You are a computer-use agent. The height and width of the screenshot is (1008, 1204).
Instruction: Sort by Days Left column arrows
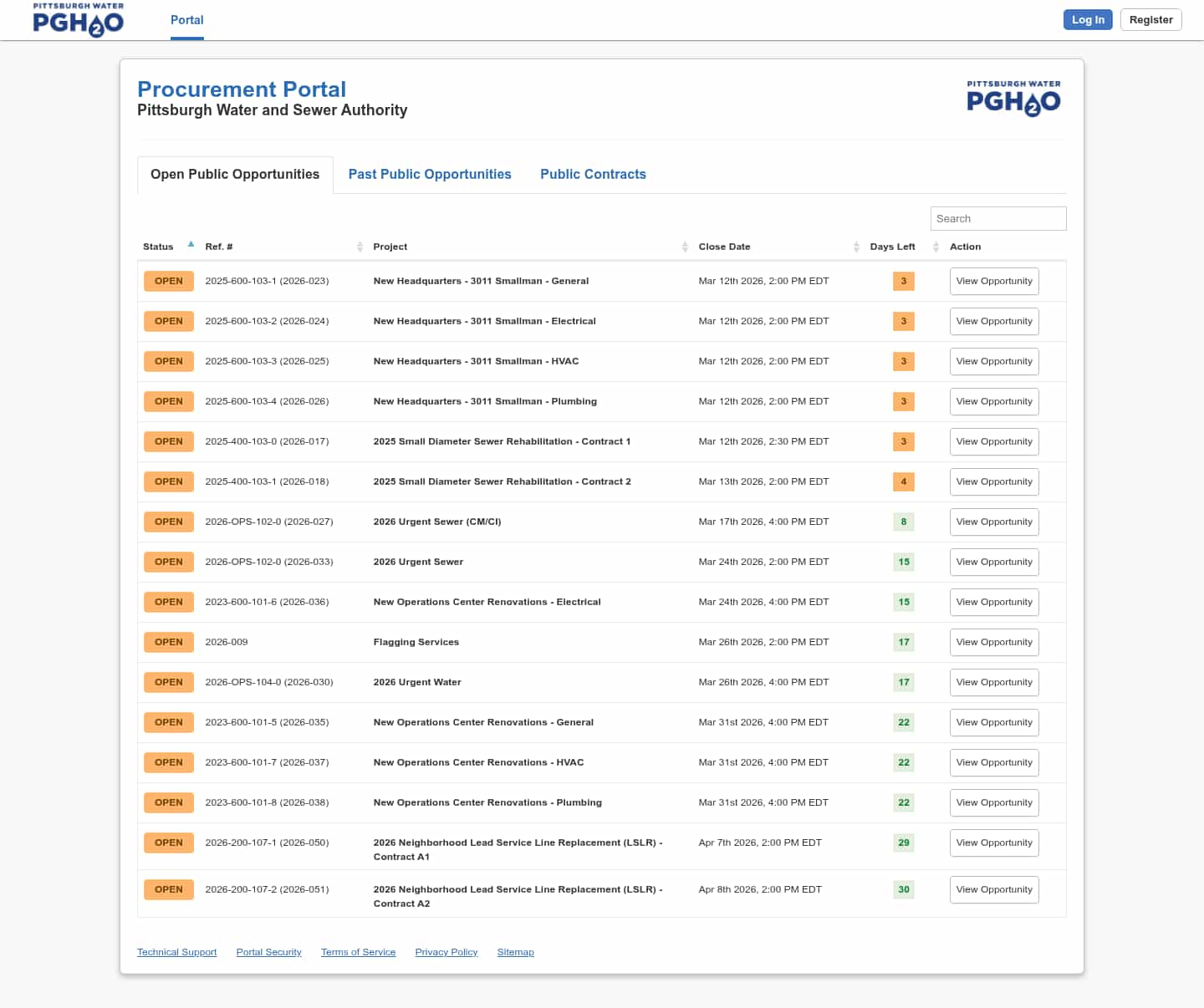[936, 247]
